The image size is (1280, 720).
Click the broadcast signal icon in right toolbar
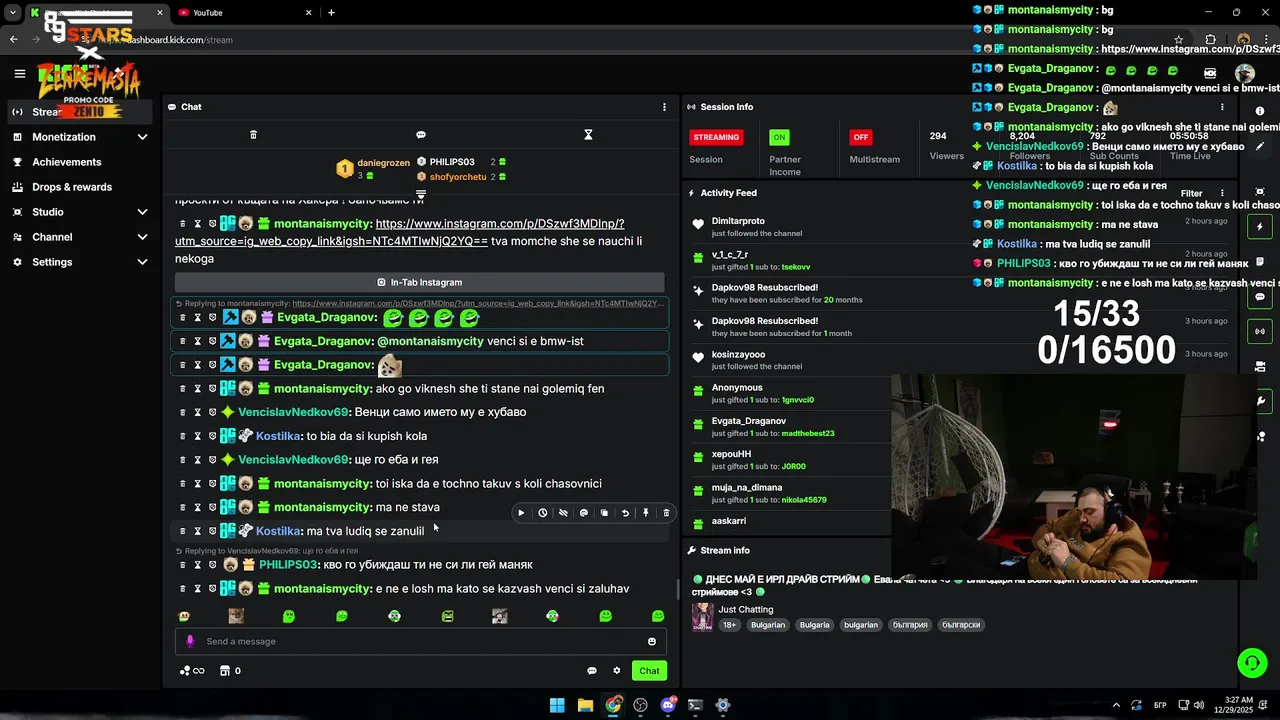tap(1260, 331)
